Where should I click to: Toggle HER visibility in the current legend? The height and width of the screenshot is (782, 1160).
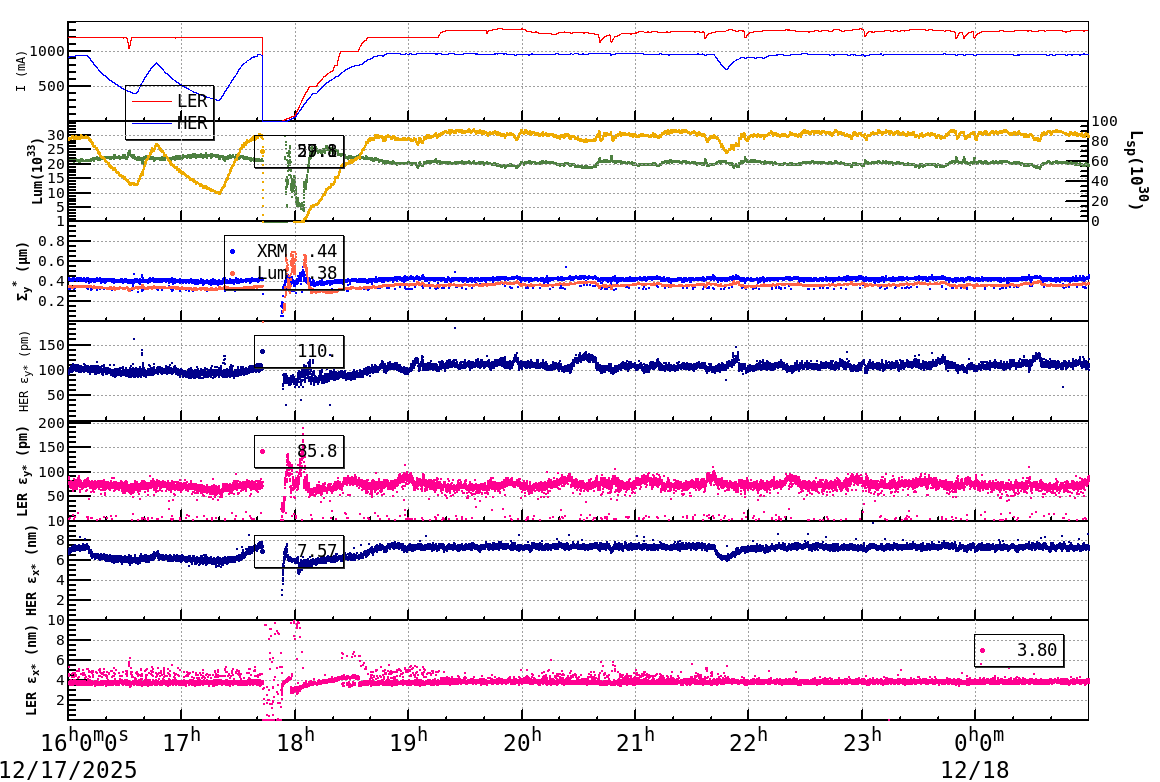[175, 121]
